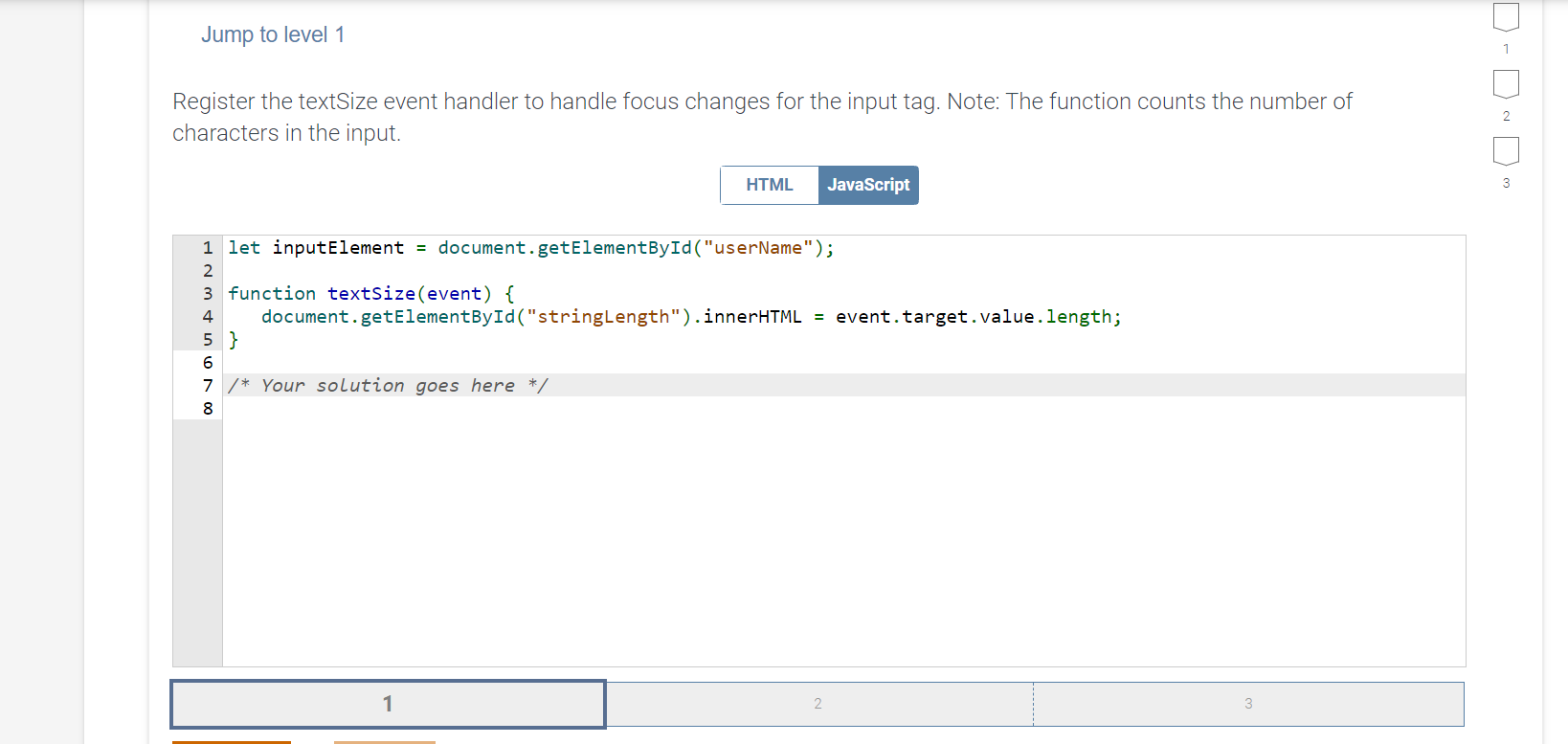1568x744 pixels.
Task: Select activity step 3 at the bottom
Action: (x=1248, y=704)
